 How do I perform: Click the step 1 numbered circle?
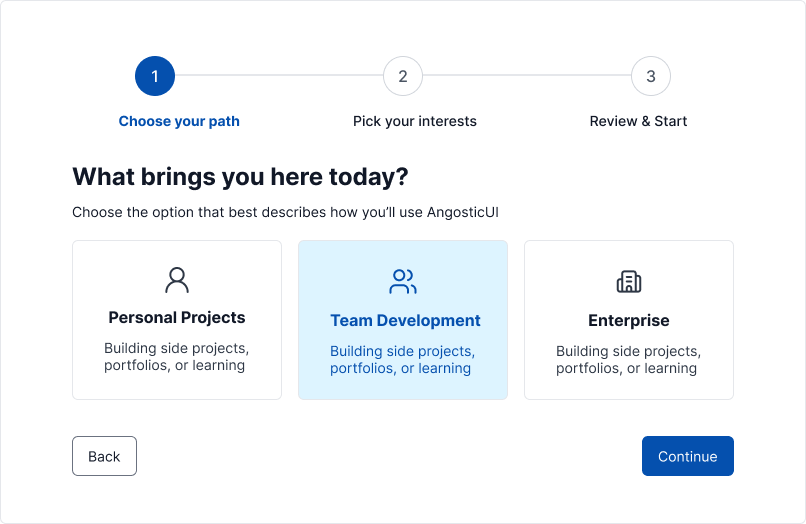[155, 76]
